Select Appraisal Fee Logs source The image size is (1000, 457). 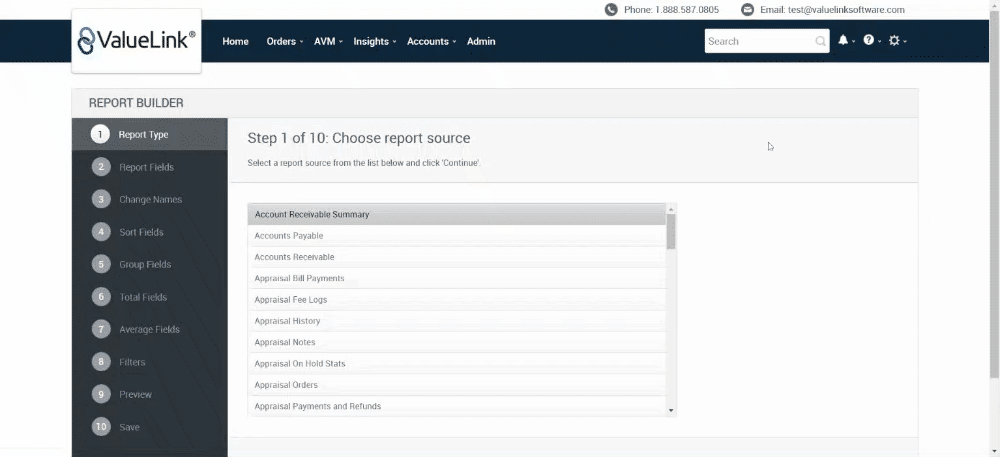[x=457, y=300]
